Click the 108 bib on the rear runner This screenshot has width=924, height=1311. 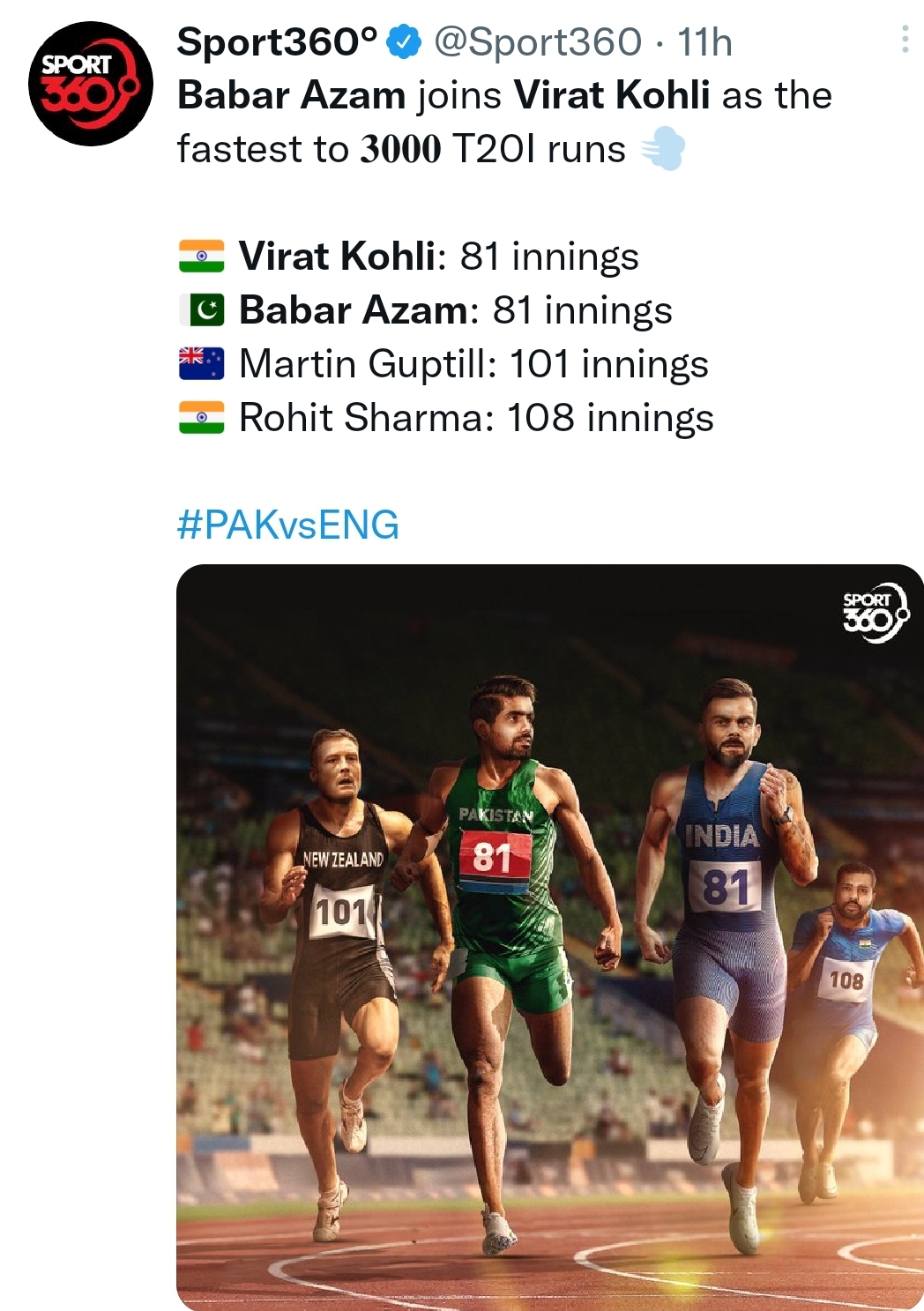pyautogui.click(x=846, y=980)
